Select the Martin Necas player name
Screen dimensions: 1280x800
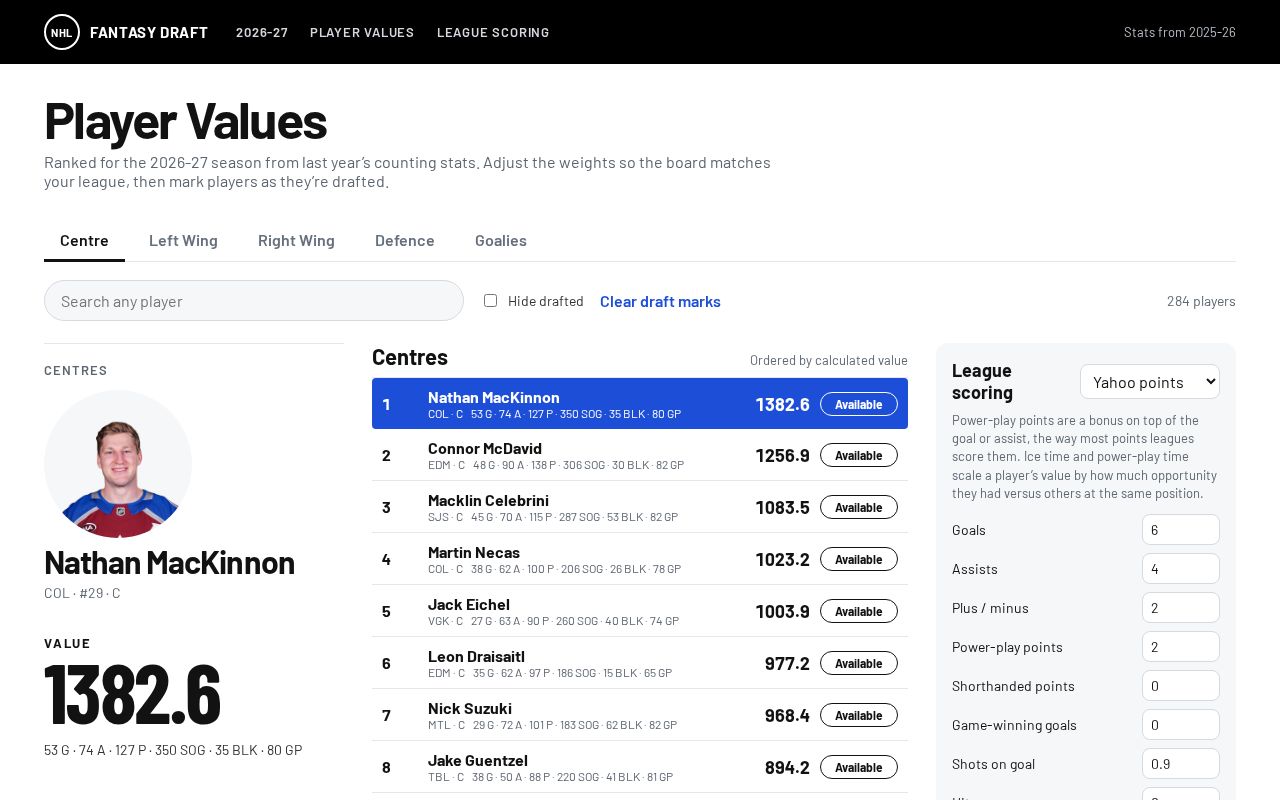click(474, 552)
